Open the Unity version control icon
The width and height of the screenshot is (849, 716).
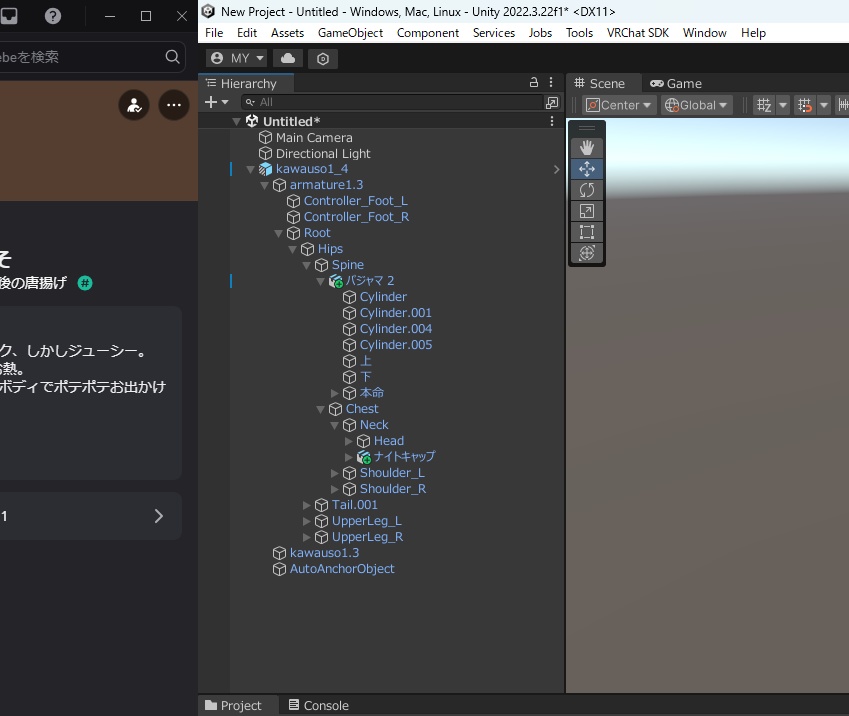[323, 58]
